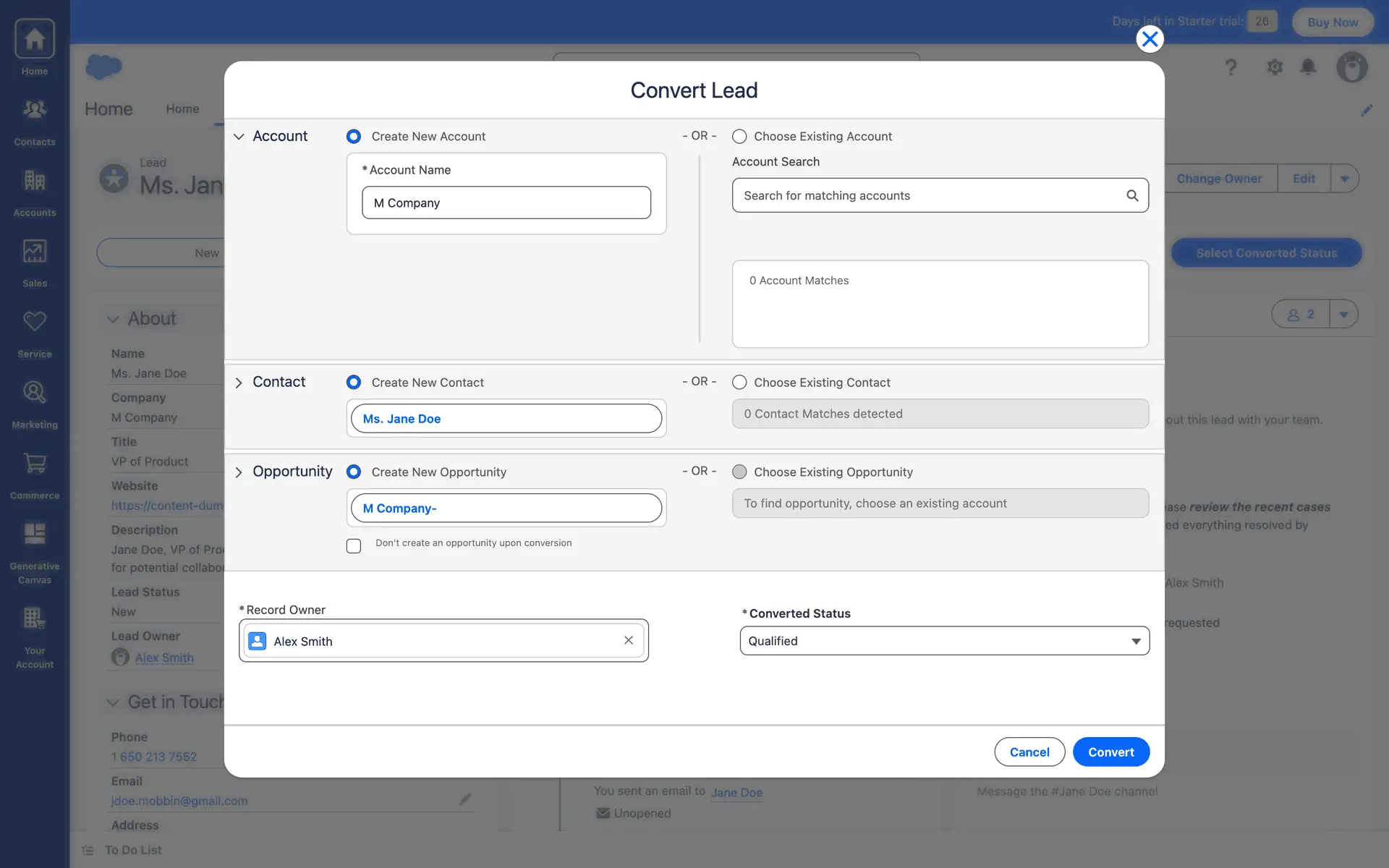1389x868 pixels.
Task: Click the account search magnifier icon
Action: (1132, 195)
